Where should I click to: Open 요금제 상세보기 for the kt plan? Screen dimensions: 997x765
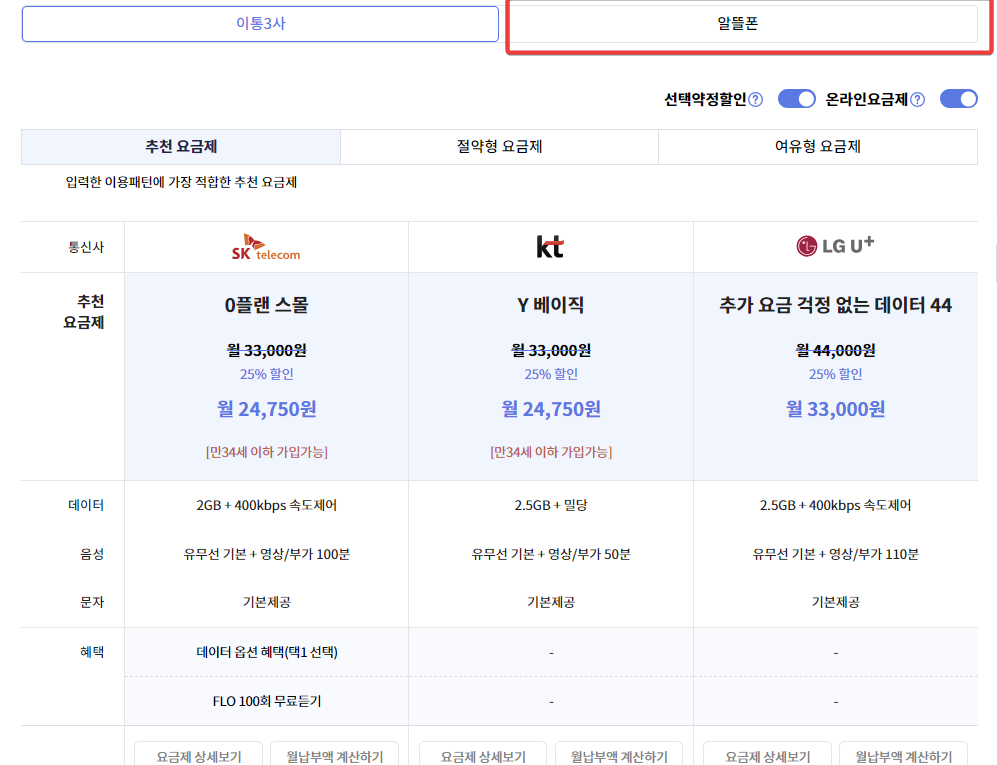click(x=483, y=755)
